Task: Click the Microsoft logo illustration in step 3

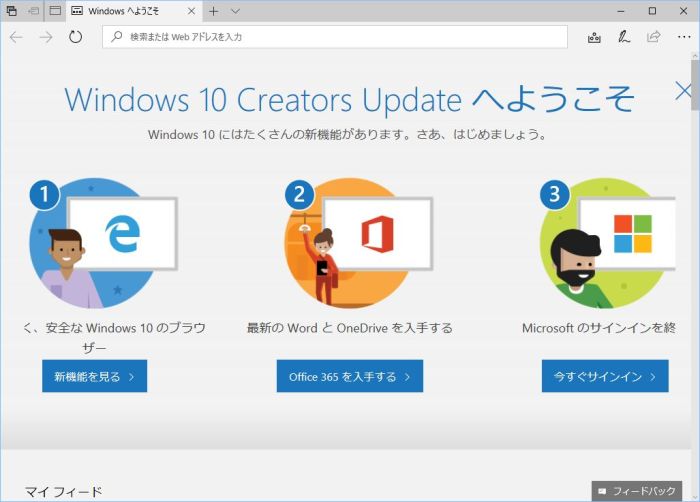Action: [632, 233]
